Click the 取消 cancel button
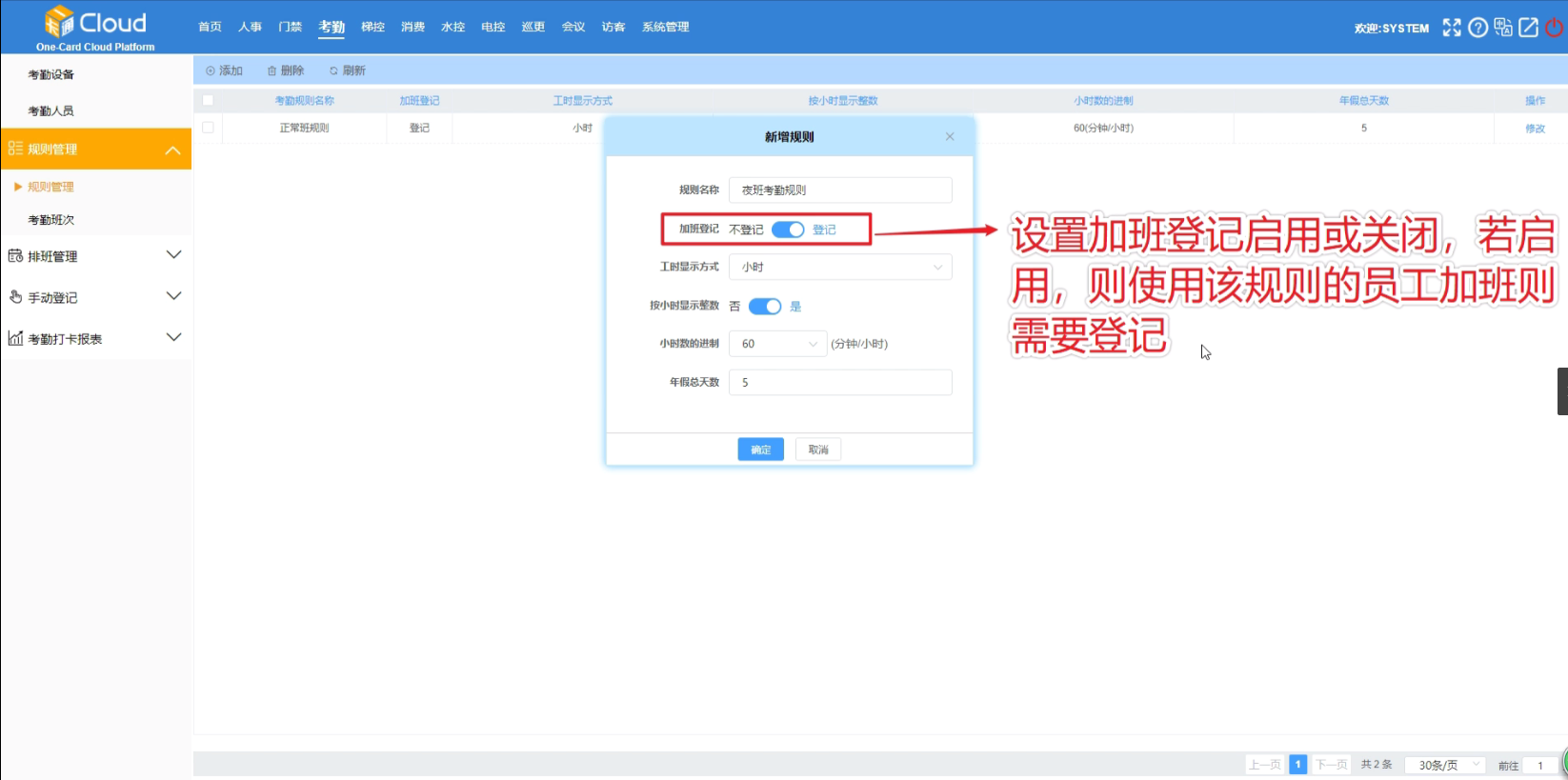1568x780 pixels. (x=818, y=450)
